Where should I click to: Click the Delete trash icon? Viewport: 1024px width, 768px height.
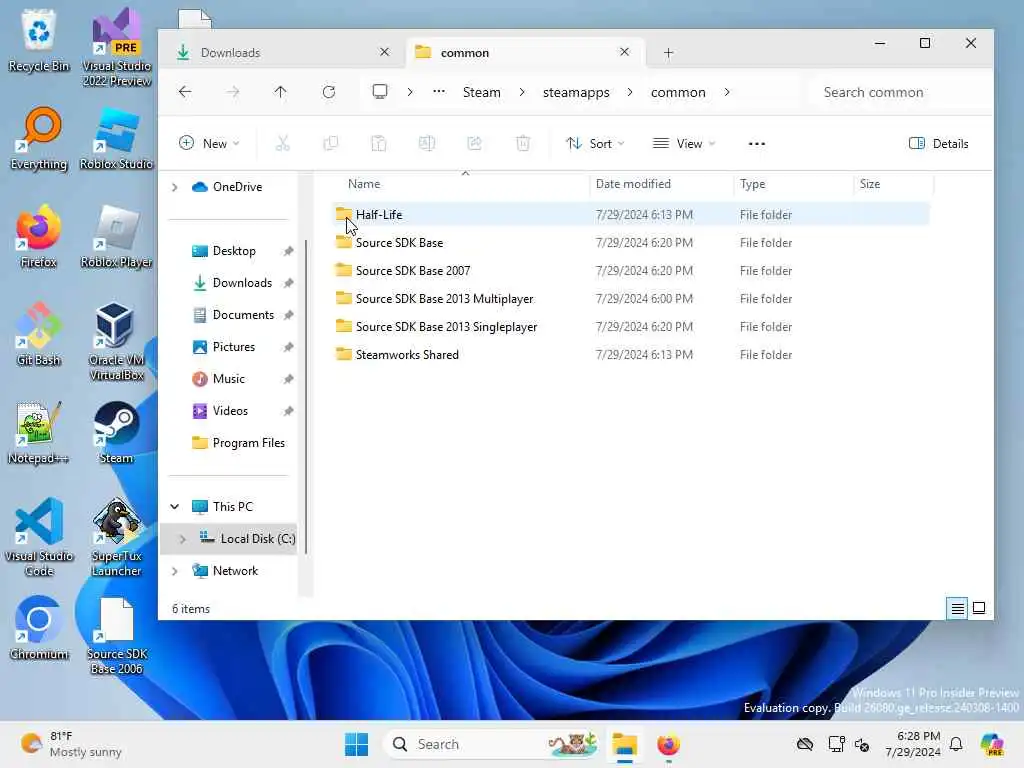523,144
